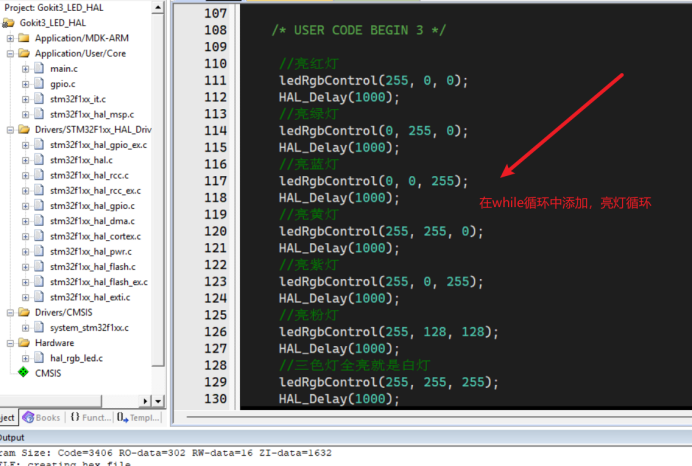Click the main.c file icon
692x466 pixels.
[x=38, y=69]
